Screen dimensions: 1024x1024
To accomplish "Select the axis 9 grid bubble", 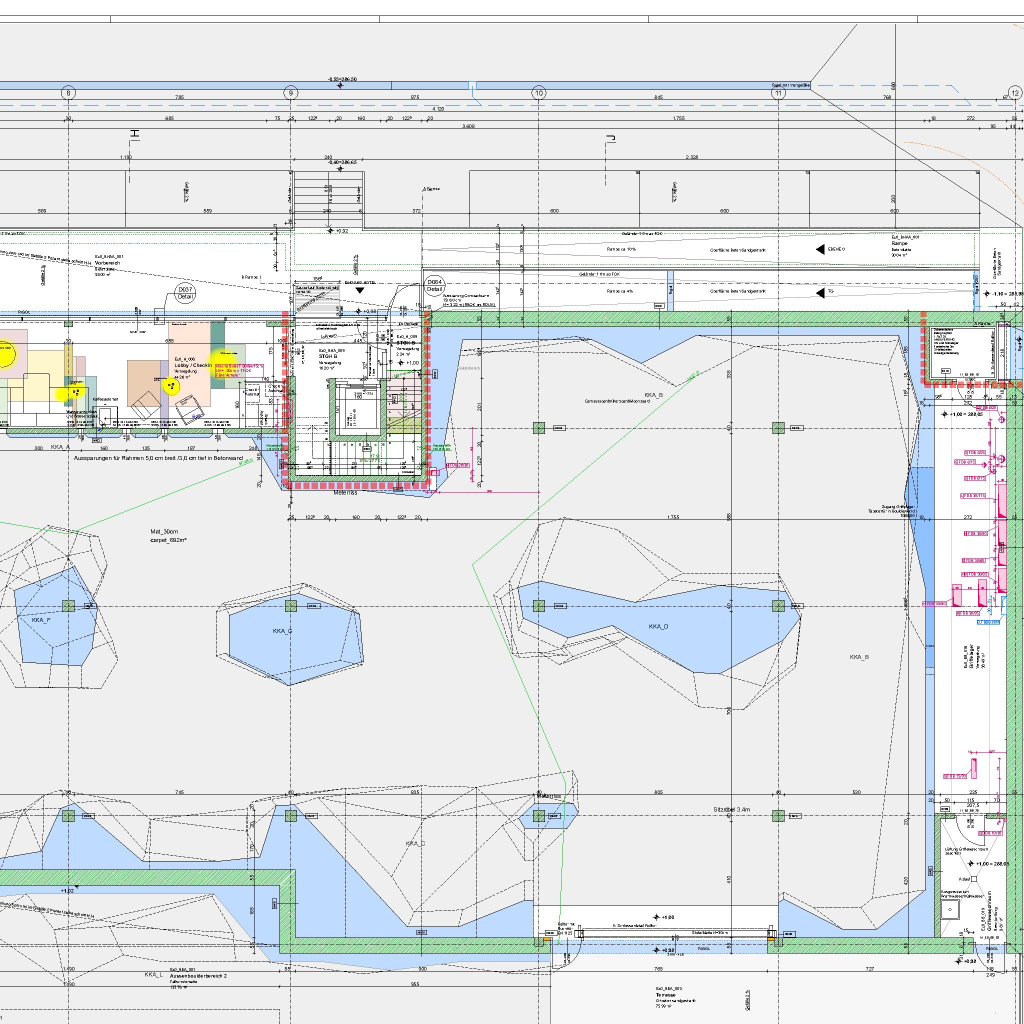I will tap(291, 93).
